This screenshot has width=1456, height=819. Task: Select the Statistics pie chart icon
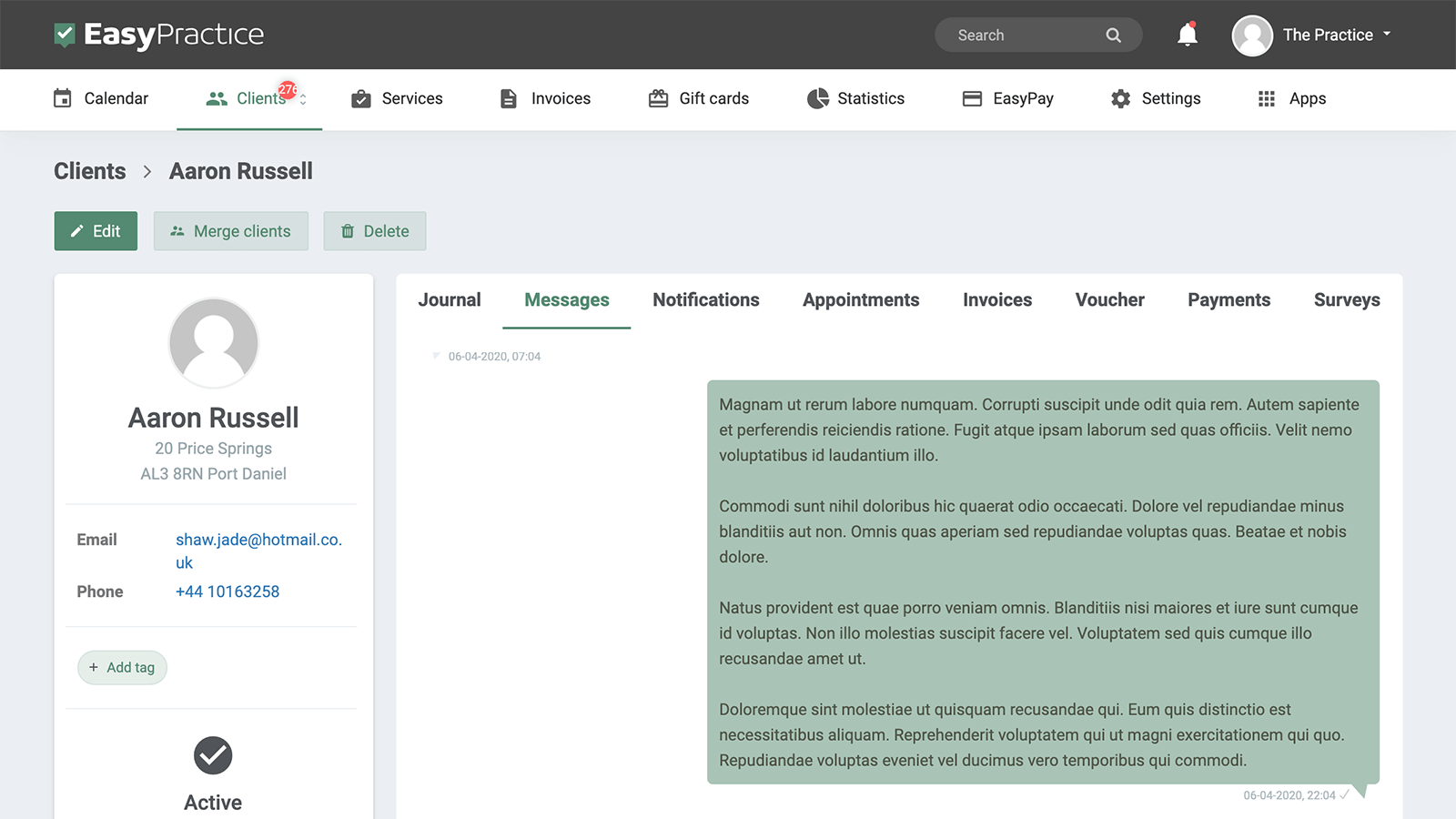tap(817, 98)
